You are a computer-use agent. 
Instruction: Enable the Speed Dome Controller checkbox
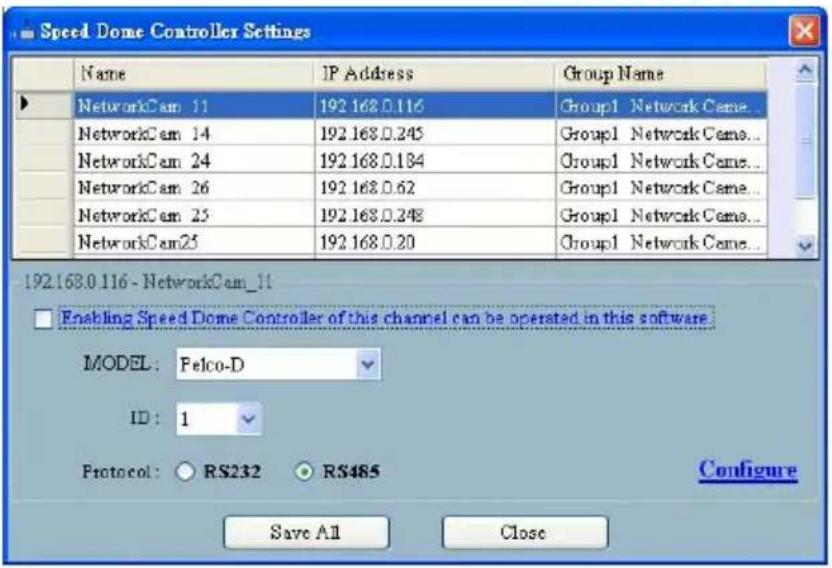[43, 319]
